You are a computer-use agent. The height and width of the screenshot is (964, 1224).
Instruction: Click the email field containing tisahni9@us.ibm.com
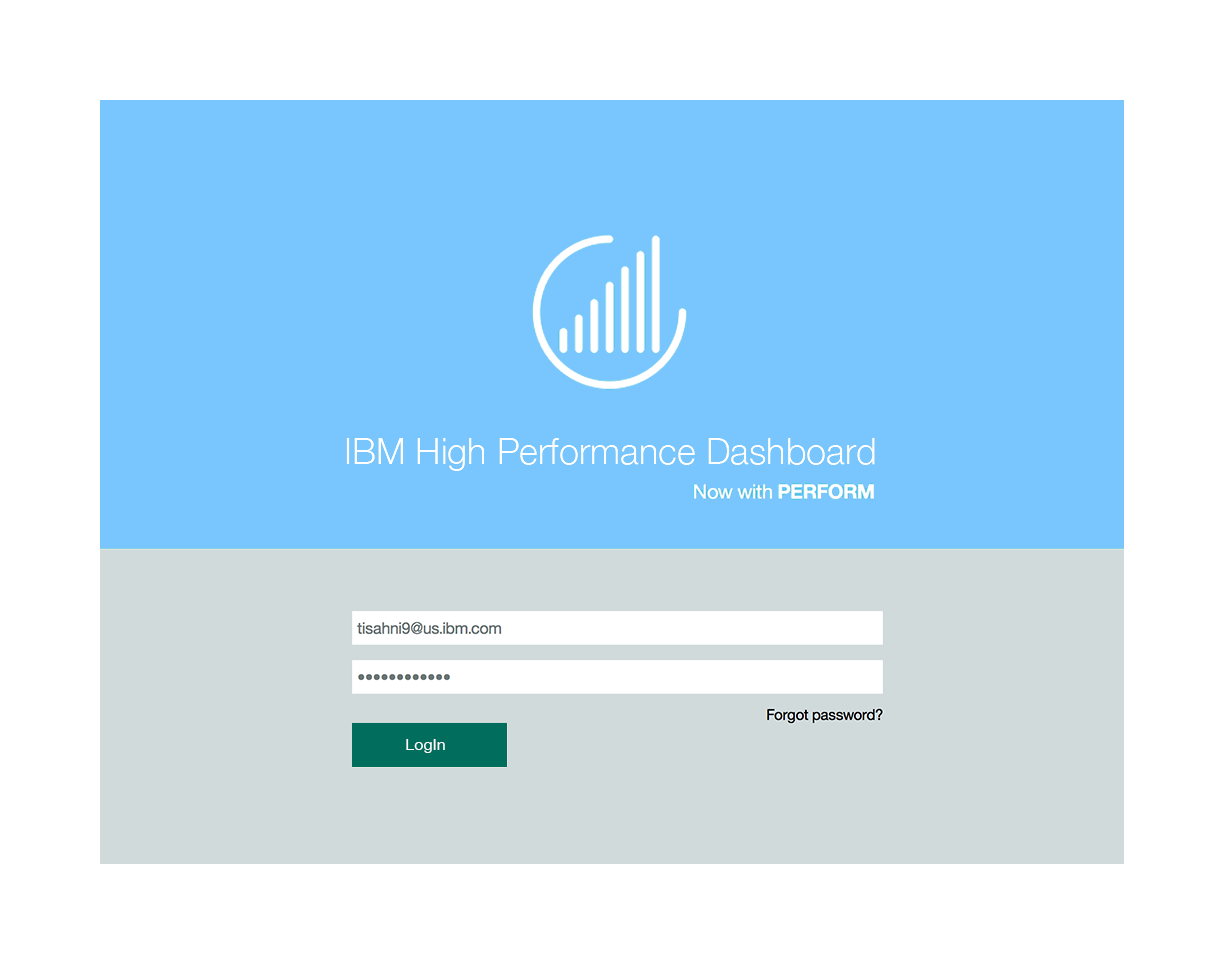click(x=617, y=628)
